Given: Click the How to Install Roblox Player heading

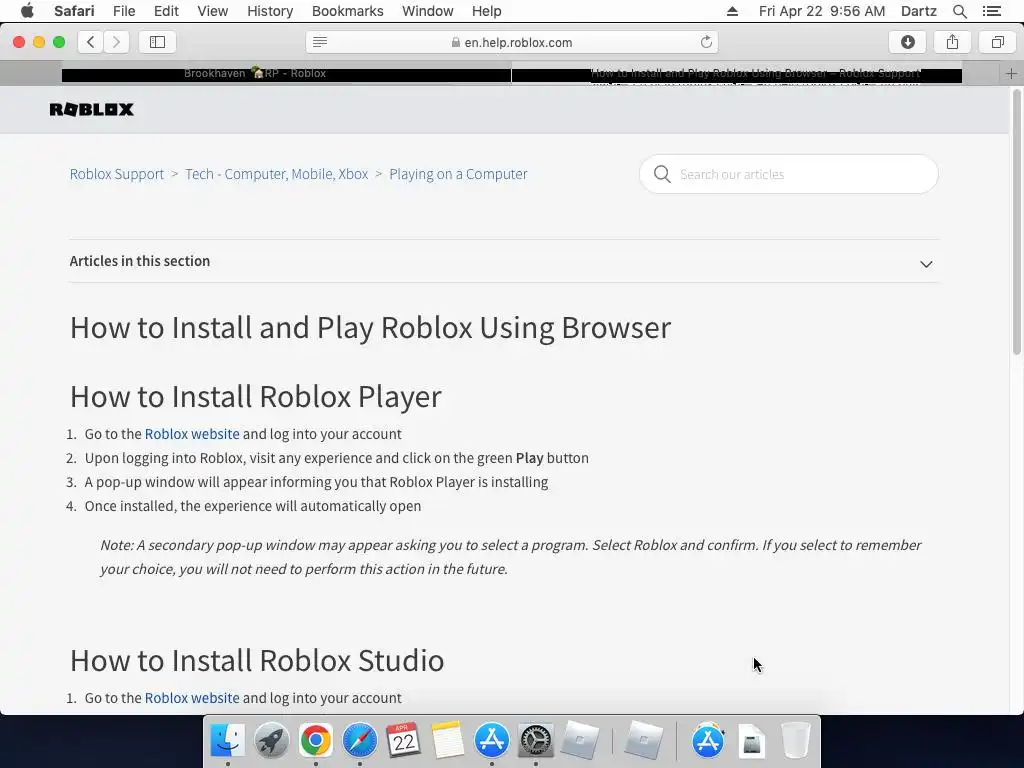Looking at the screenshot, I should coord(255,396).
